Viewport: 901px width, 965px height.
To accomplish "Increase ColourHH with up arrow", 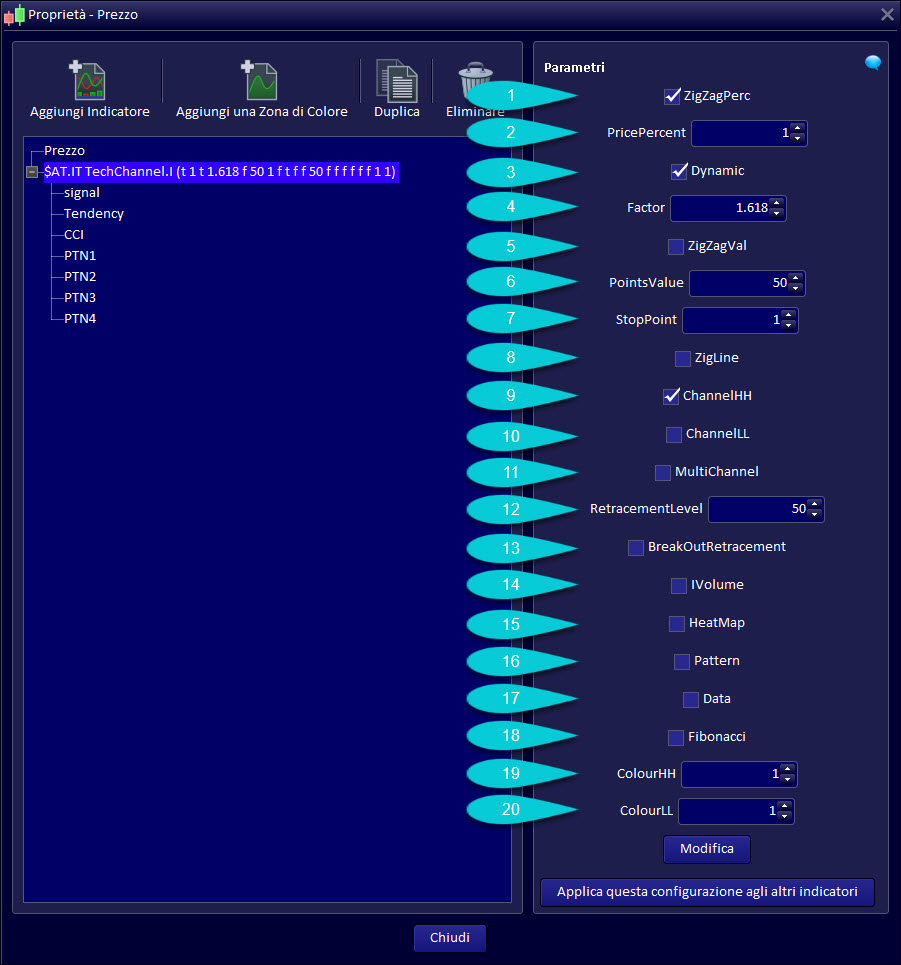I will point(787,769).
